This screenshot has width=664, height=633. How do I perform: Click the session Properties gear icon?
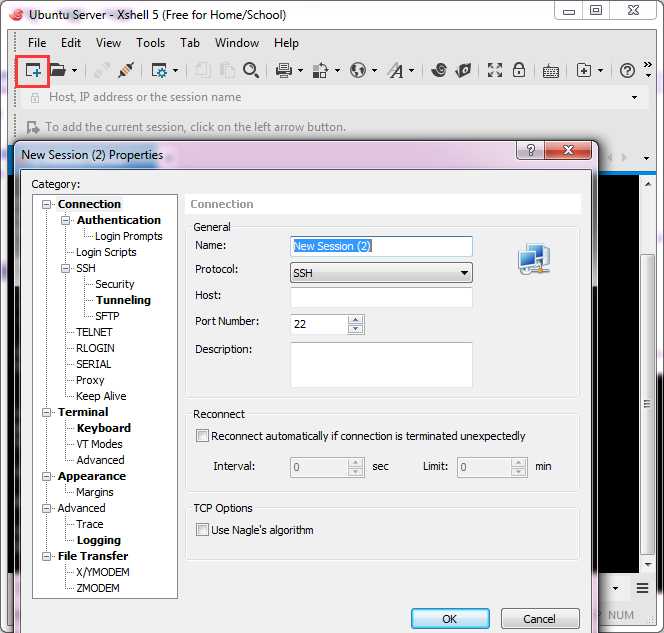[159, 70]
